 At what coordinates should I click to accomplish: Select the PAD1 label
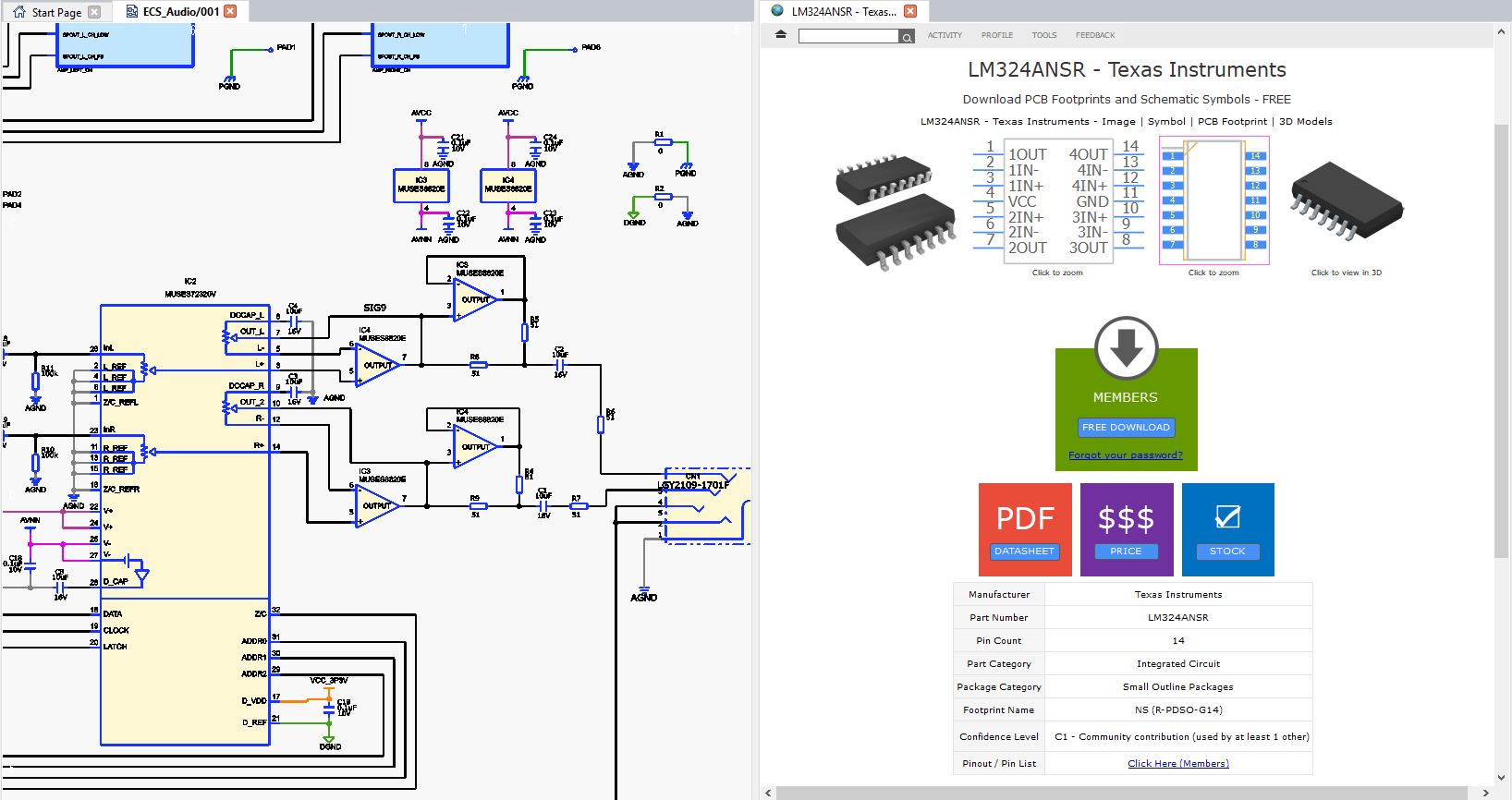point(287,47)
